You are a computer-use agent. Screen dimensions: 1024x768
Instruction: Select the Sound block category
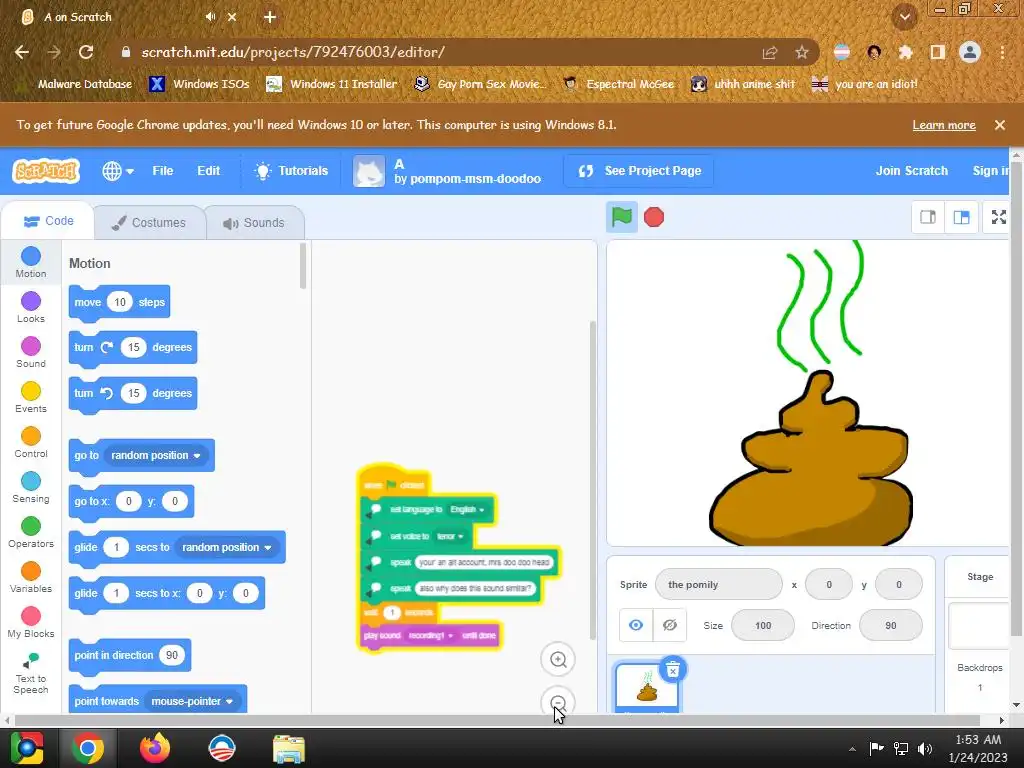tap(31, 353)
